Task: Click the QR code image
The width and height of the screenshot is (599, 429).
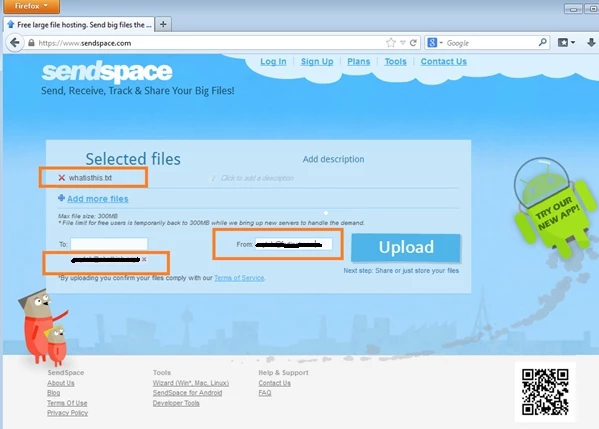Action: tap(545, 392)
